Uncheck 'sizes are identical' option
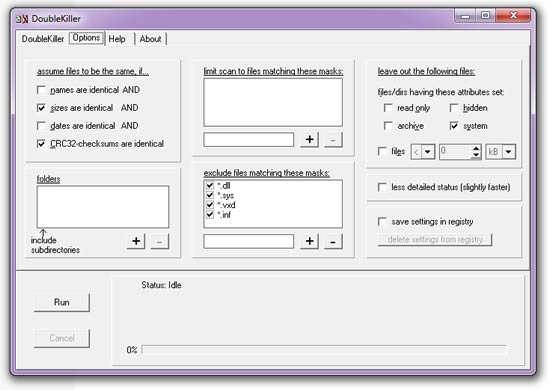 41,108
